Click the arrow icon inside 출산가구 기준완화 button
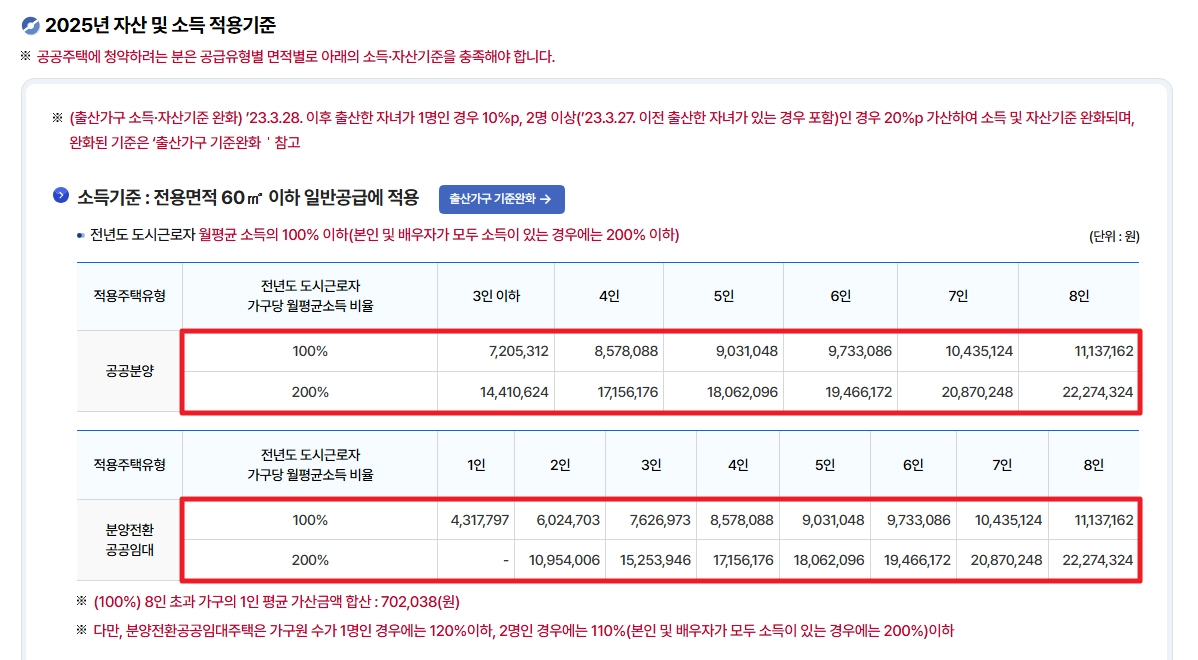1198x660 pixels. click(549, 198)
